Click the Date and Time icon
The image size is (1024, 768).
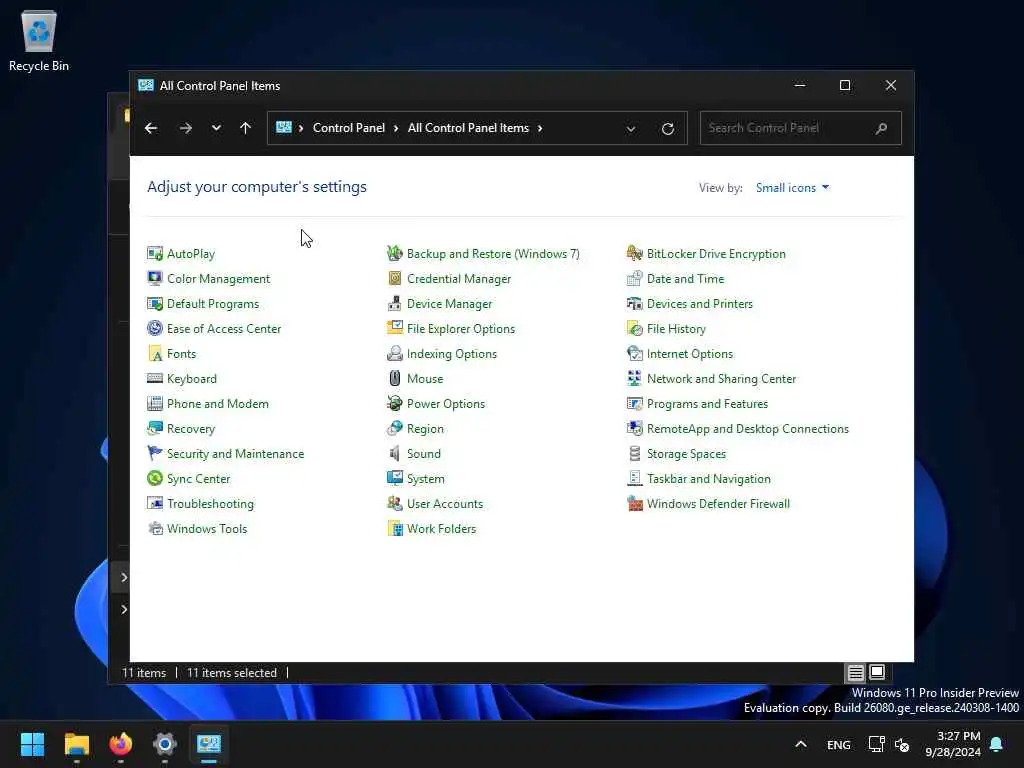pyautogui.click(x=634, y=278)
